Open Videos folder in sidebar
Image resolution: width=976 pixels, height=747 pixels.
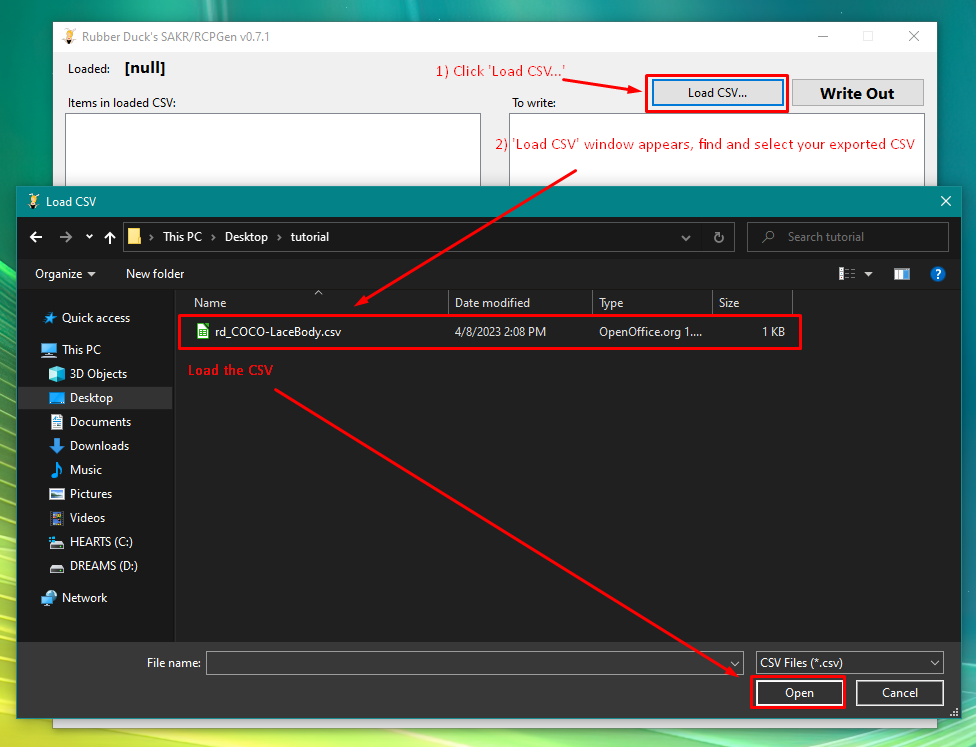point(87,518)
